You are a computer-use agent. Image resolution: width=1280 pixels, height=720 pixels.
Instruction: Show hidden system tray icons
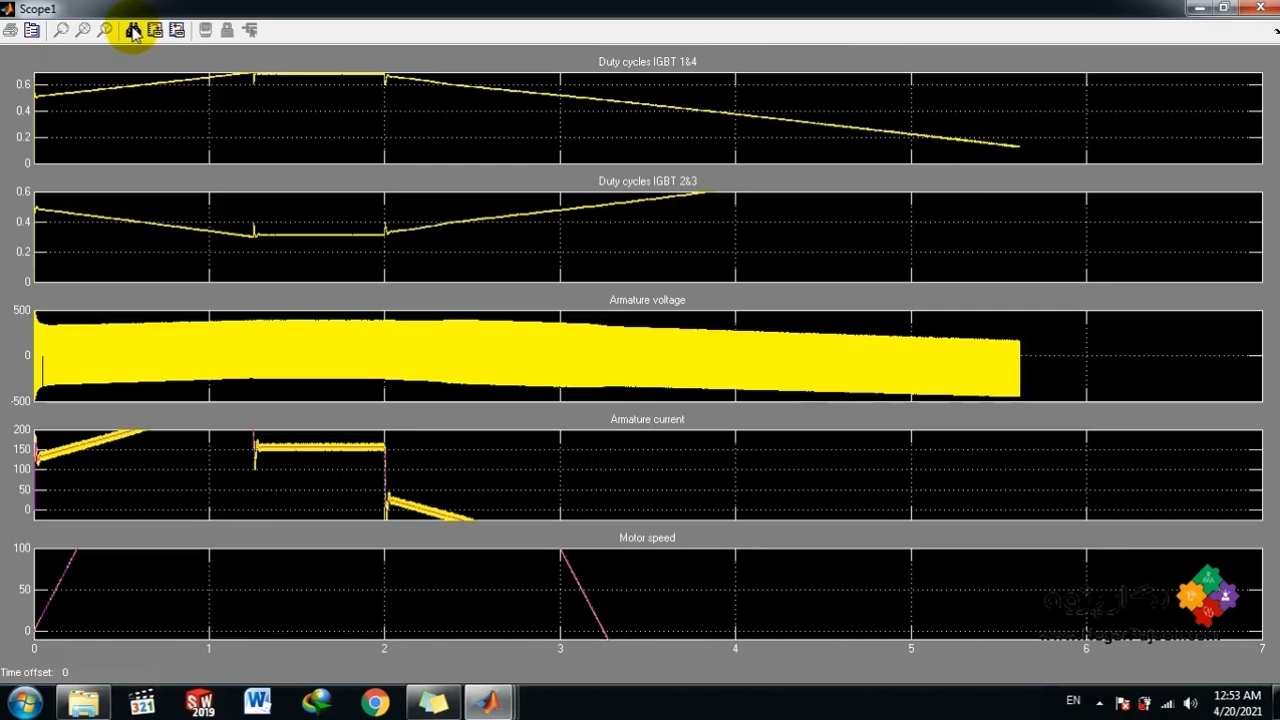(1099, 703)
